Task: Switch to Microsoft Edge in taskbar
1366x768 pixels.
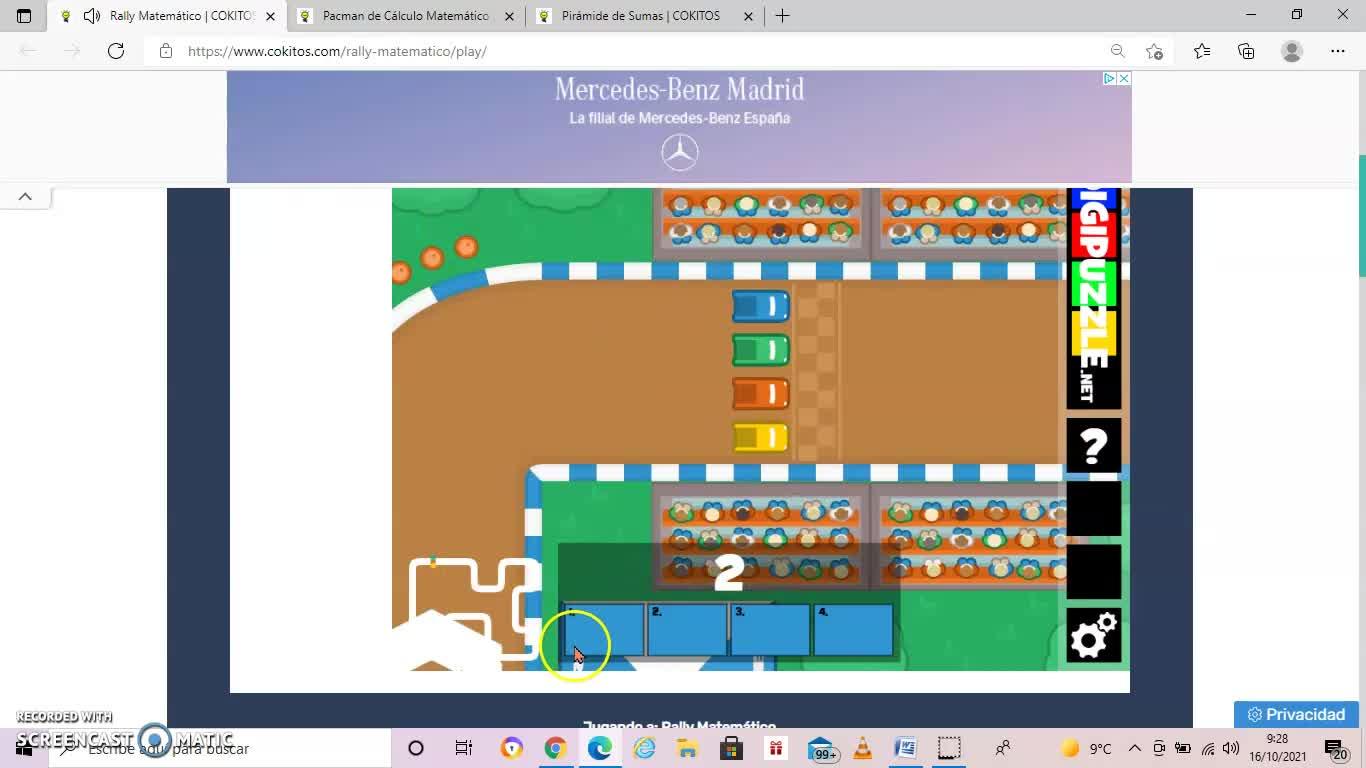Action: coord(600,748)
